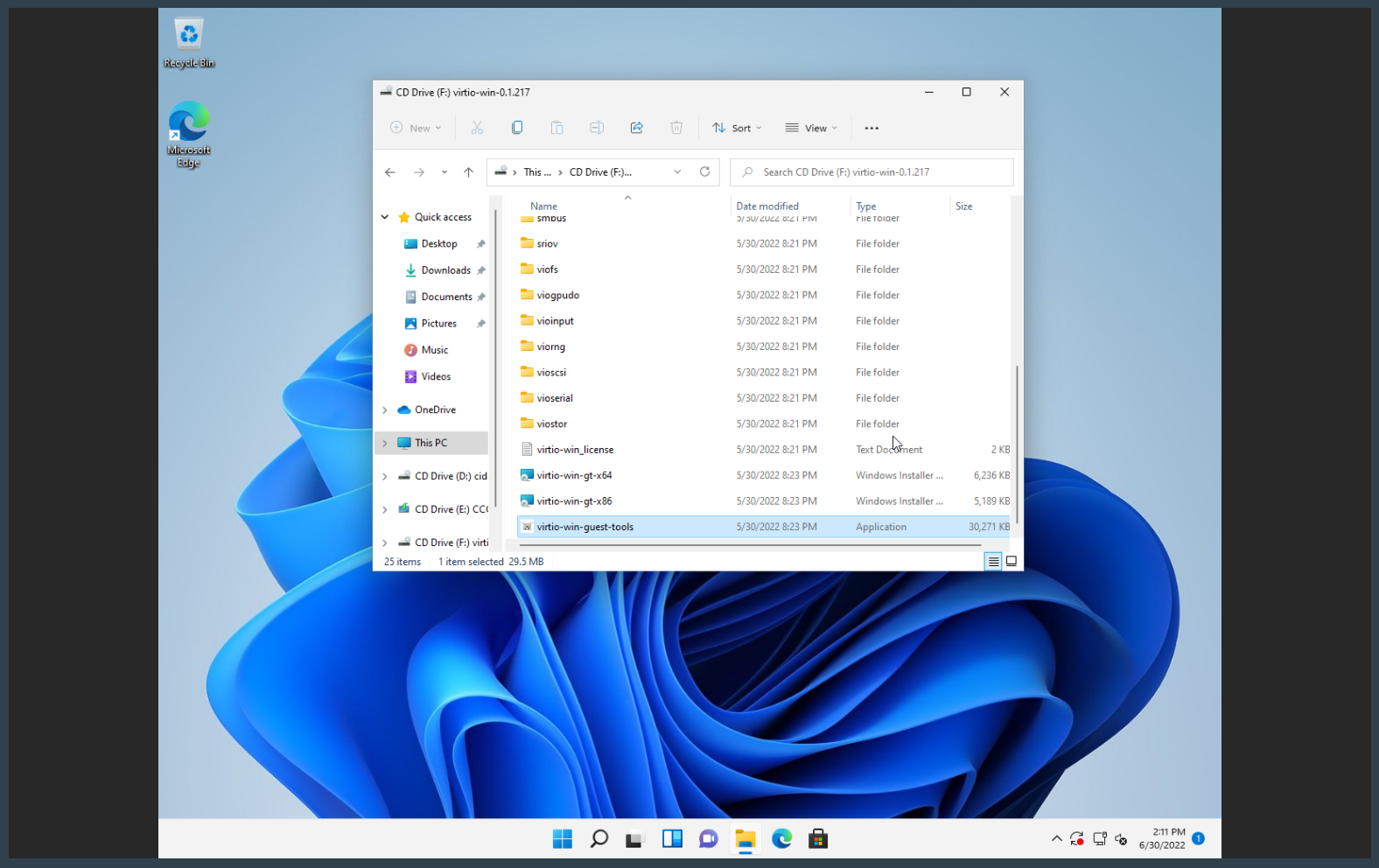Open taskbar Search
The width and height of the screenshot is (1379, 868).
599,839
